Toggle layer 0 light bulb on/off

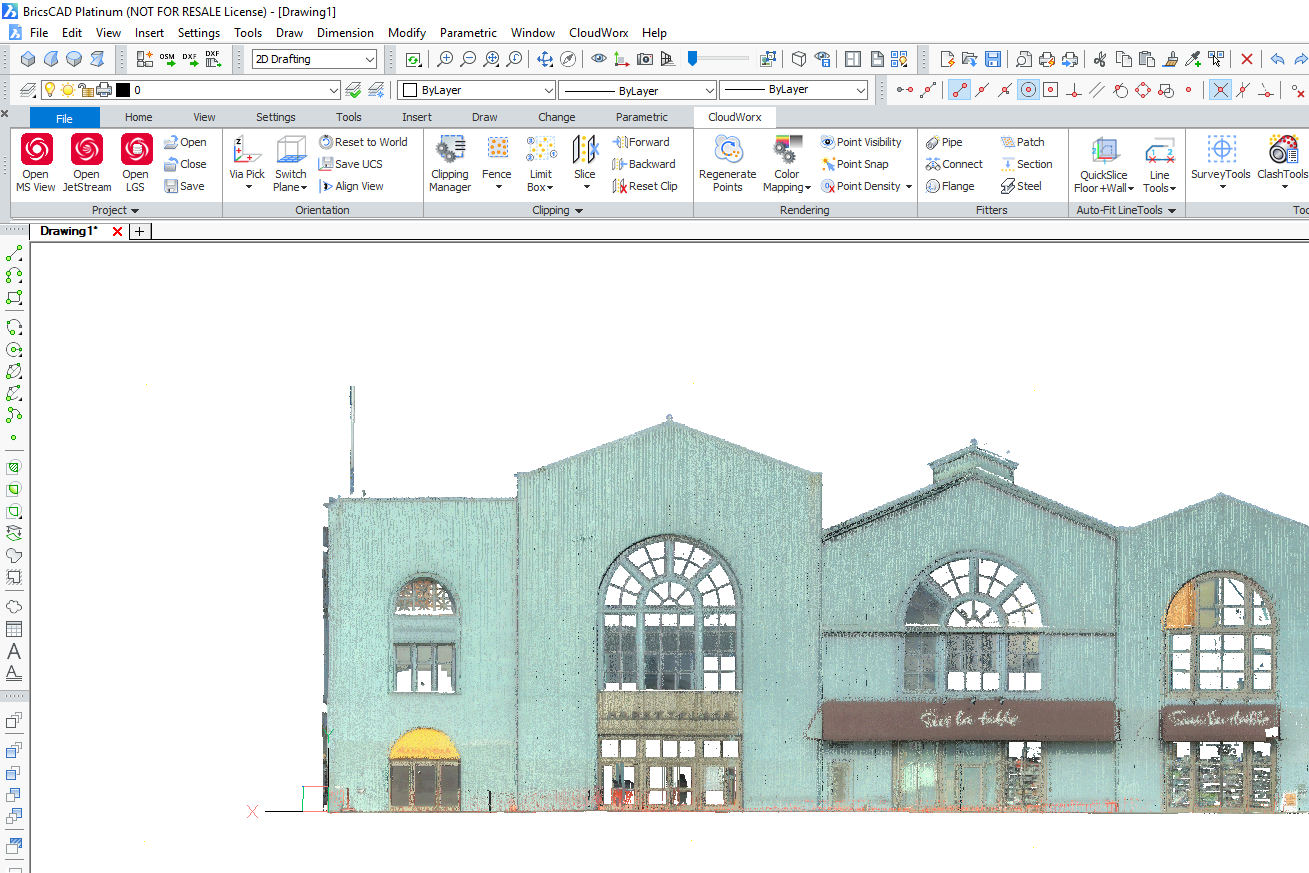(x=49, y=90)
